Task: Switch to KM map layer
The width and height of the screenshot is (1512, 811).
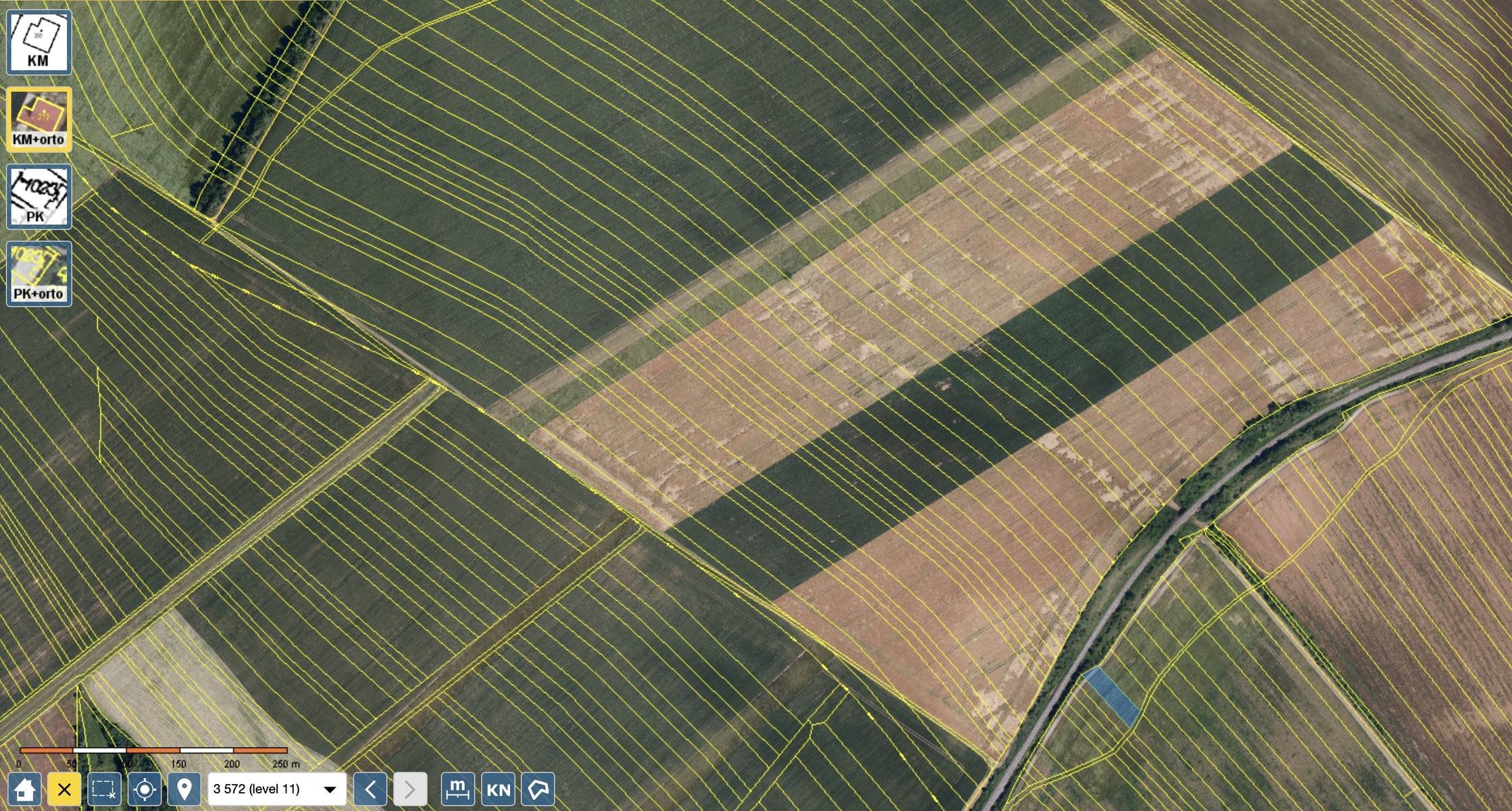Action: point(39,42)
